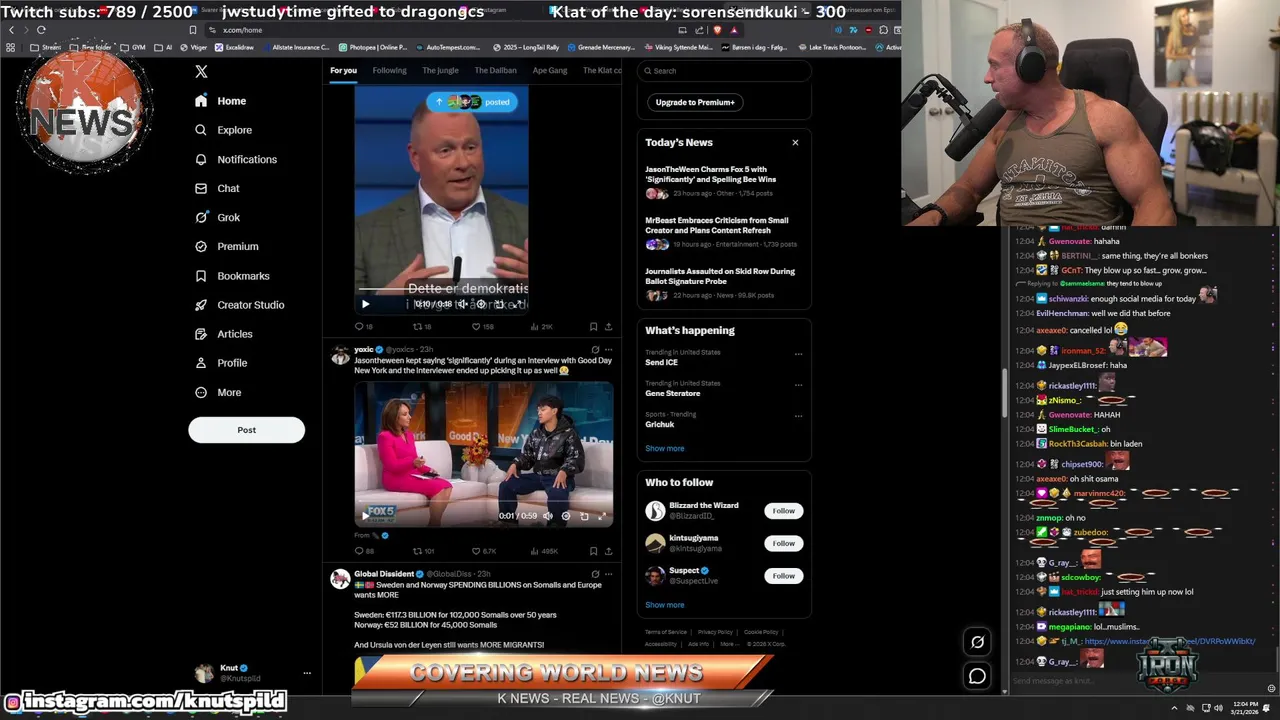Play the Fox 5 interview video
The image size is (1280, 720).
tap(365, 516)
